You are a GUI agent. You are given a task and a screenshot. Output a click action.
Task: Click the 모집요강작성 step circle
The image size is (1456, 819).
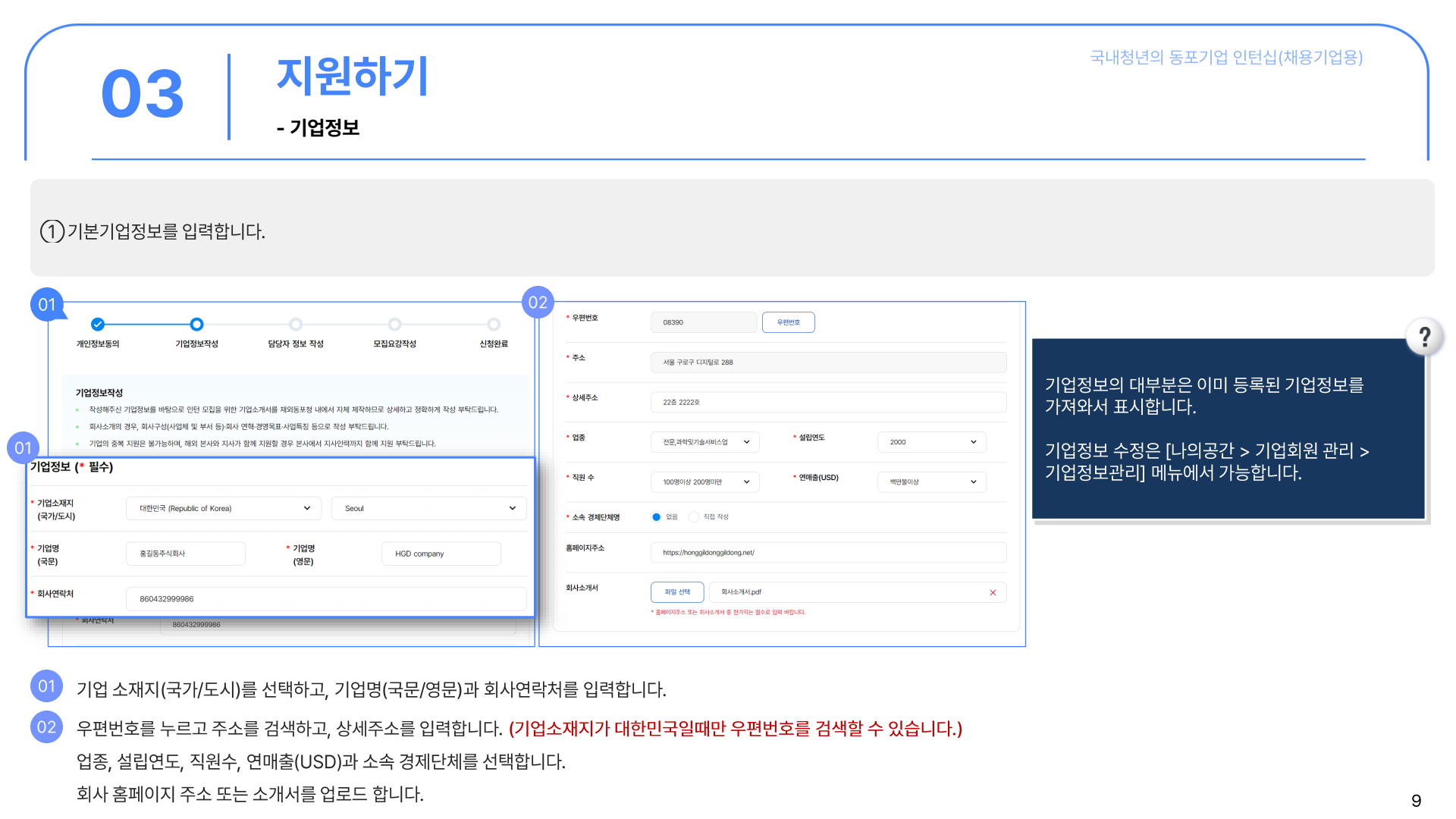click(394, 325)
